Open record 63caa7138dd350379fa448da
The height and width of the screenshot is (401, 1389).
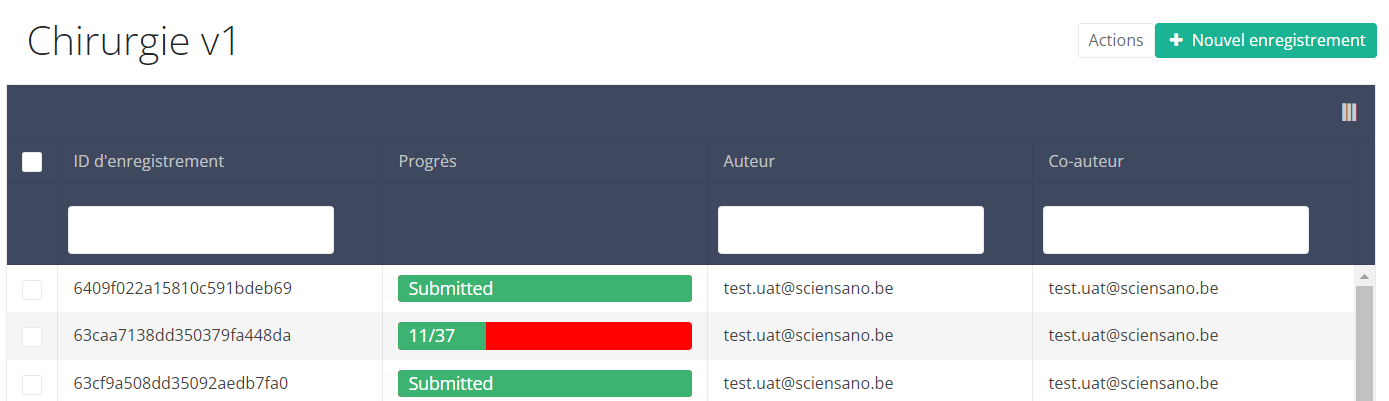click(183, 336)
